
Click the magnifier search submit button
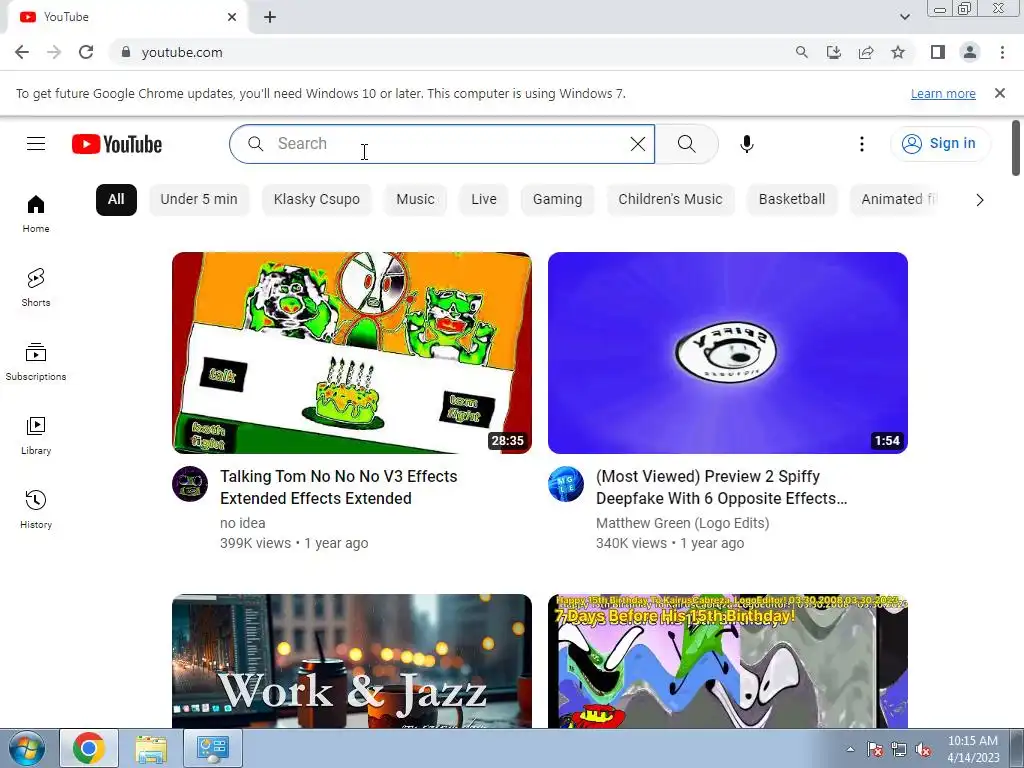[x=686, y=144]
